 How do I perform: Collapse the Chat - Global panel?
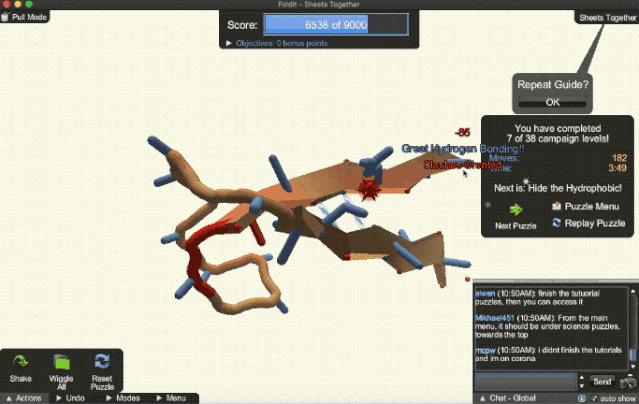508,398
